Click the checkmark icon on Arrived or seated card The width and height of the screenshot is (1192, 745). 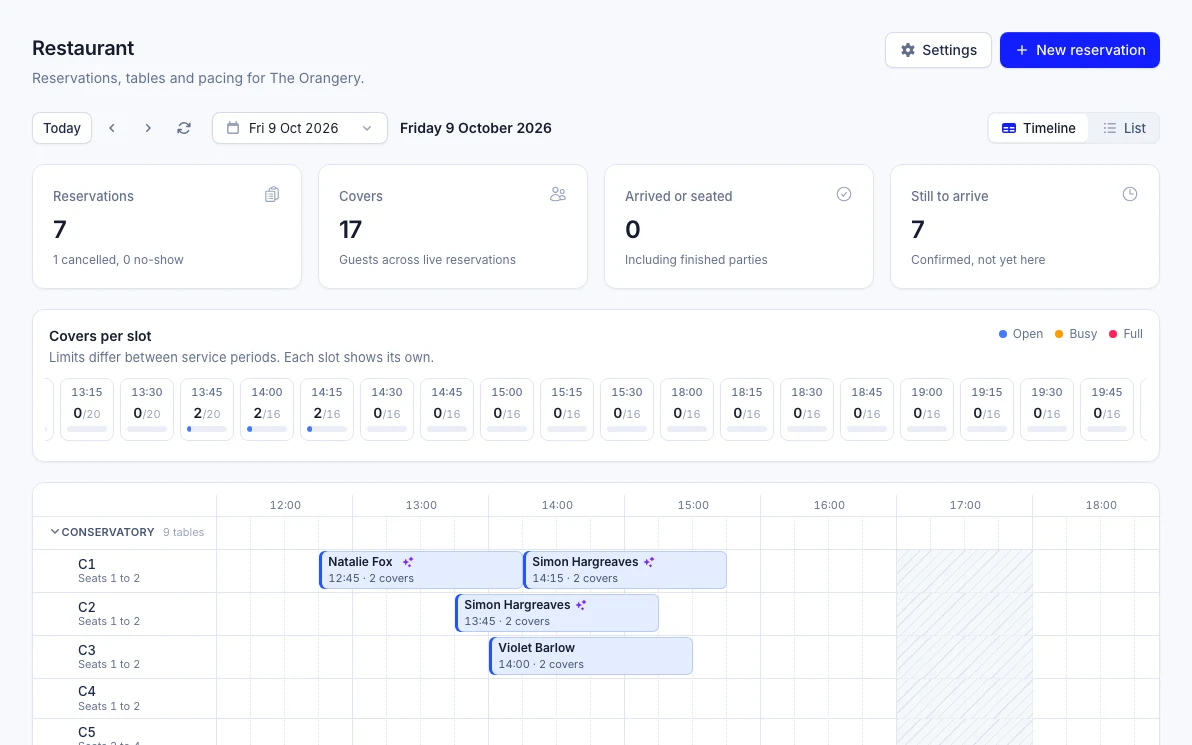click(x=844, y=195)
